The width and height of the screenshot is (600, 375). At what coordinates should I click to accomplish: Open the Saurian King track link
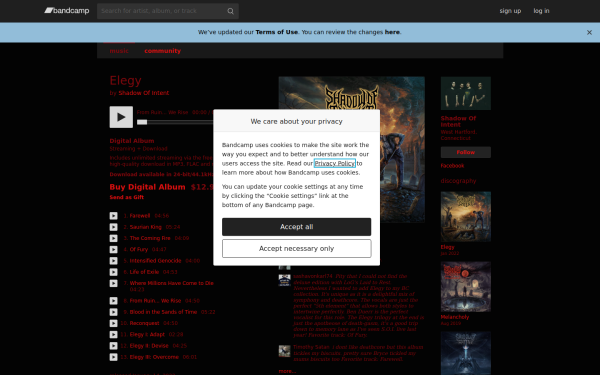(x=145, y=227)
